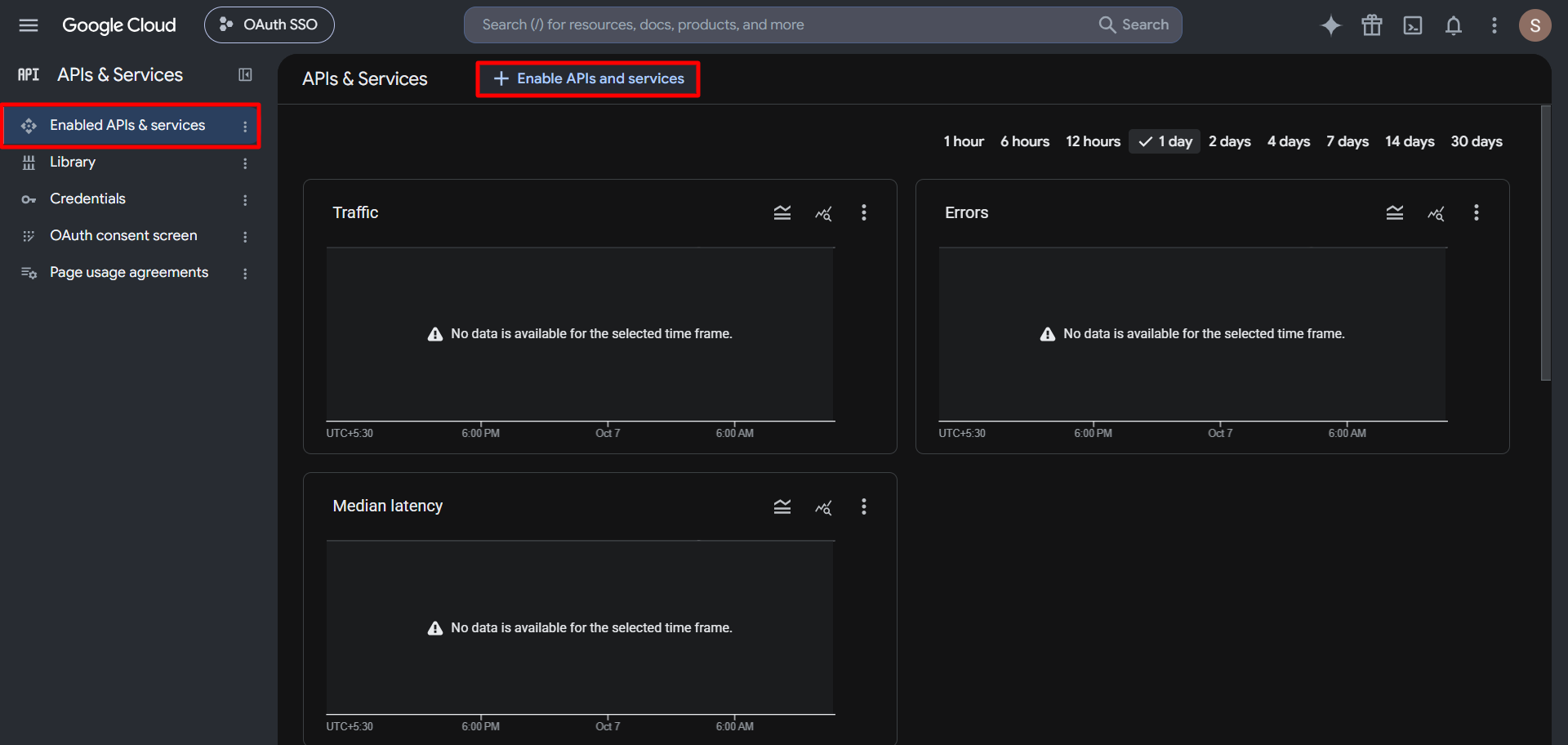The height and width of the screenshot is (745, 1568).
Task: Select the 14 days time range
Action: (1410, 141)
